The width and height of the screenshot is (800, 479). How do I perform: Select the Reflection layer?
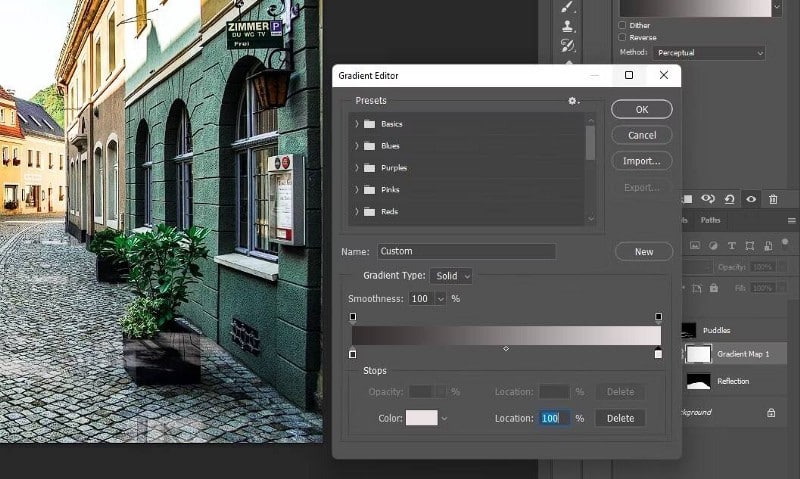(x=734, y=381)
